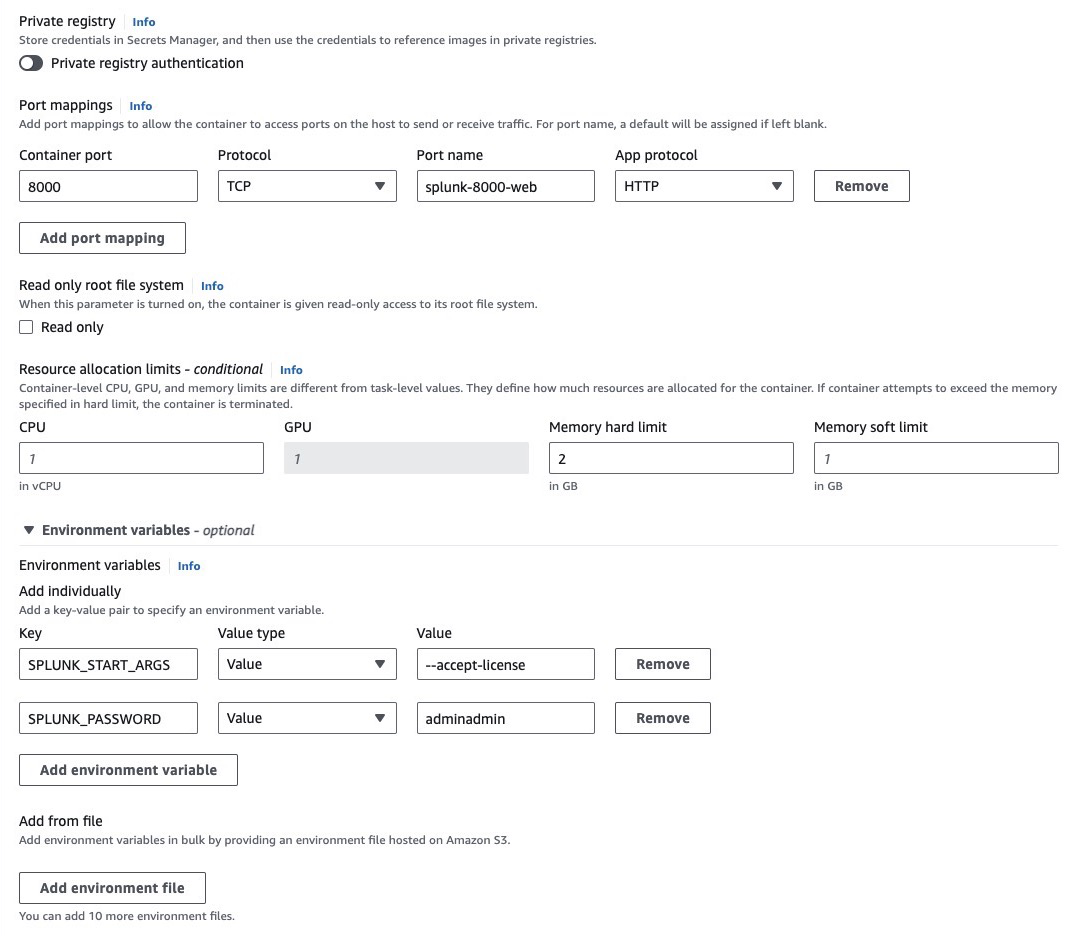Open Value type dropdown for SPLUNK_START_ARGS
The height and width of the screenshot is (936, 1065).
click(306, 663)
